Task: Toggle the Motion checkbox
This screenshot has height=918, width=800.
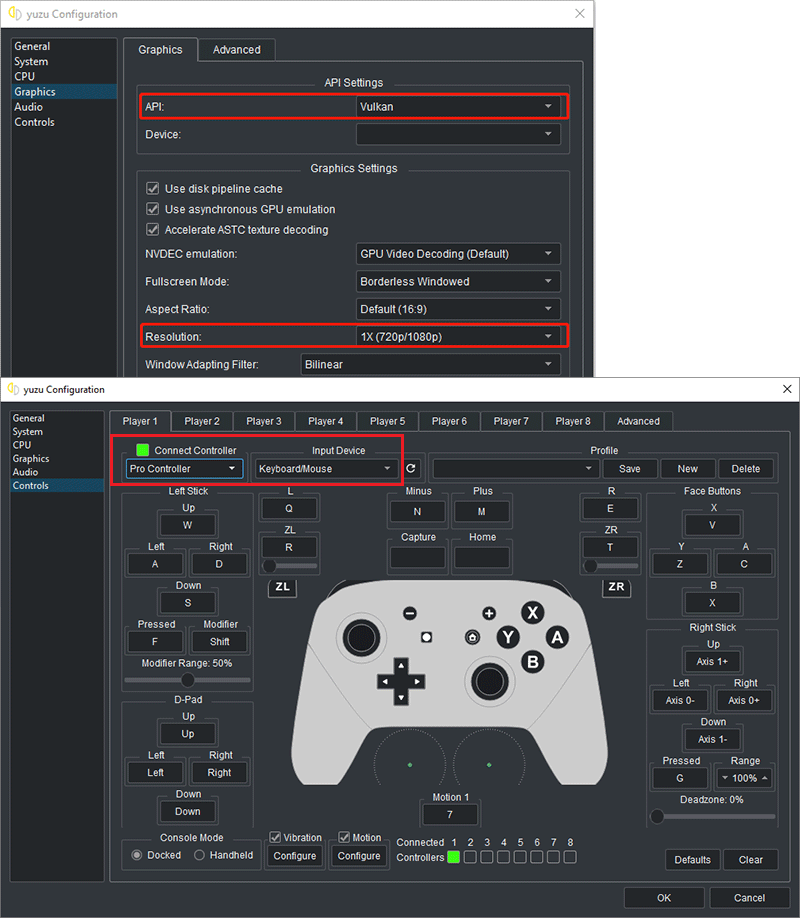Action: point(344,837)
